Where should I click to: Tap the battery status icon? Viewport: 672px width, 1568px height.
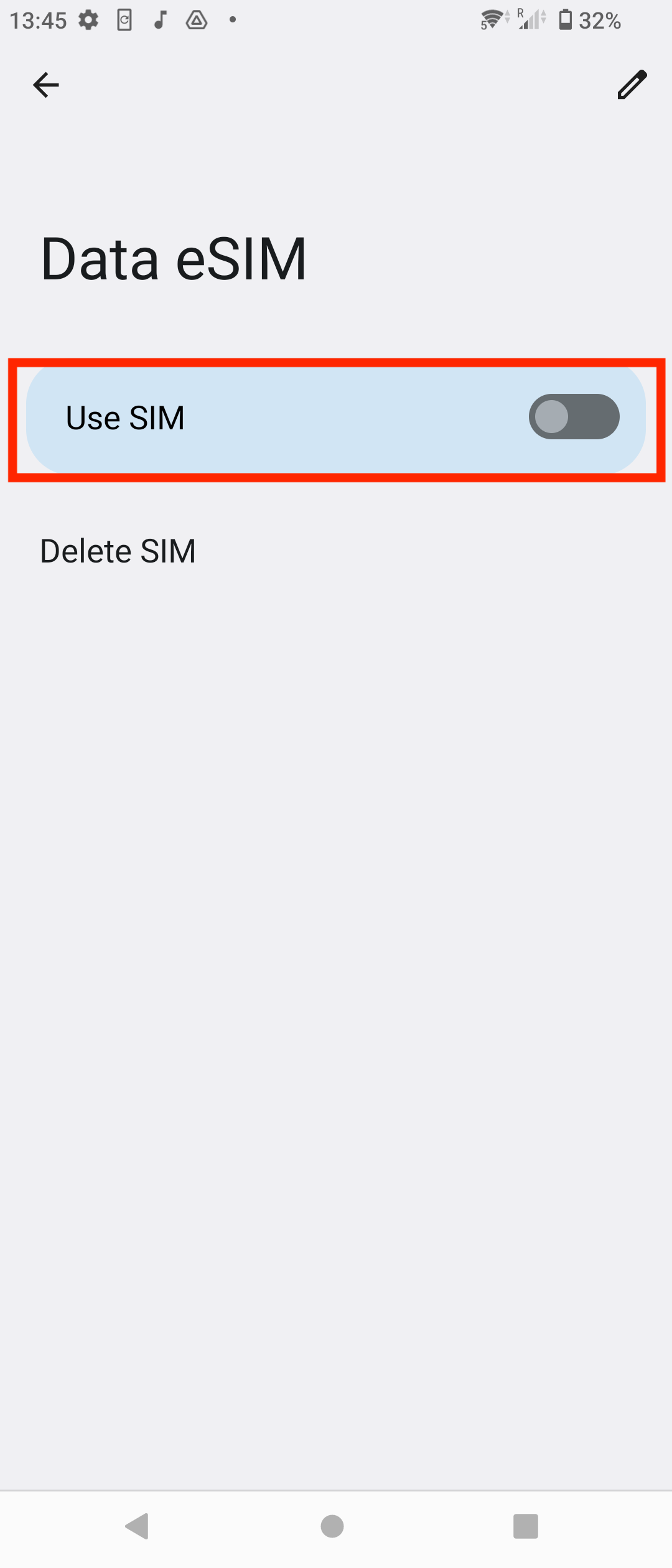point(565,20)
